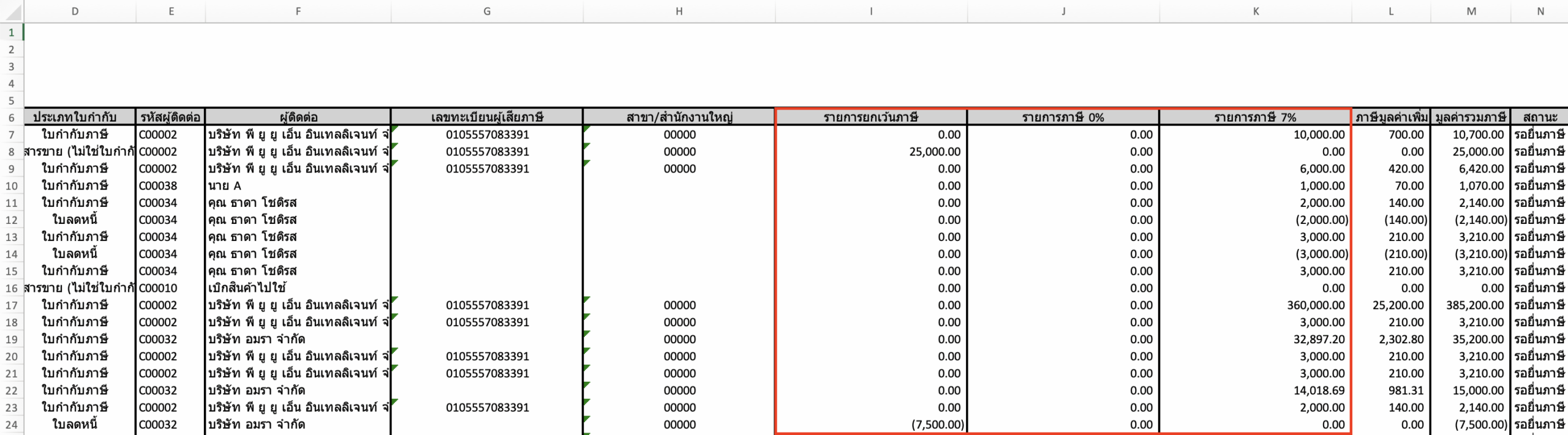The width and height of the screenshot is (1568, 435).
Task: Click contact name นาย A
Action: (298, 186)
